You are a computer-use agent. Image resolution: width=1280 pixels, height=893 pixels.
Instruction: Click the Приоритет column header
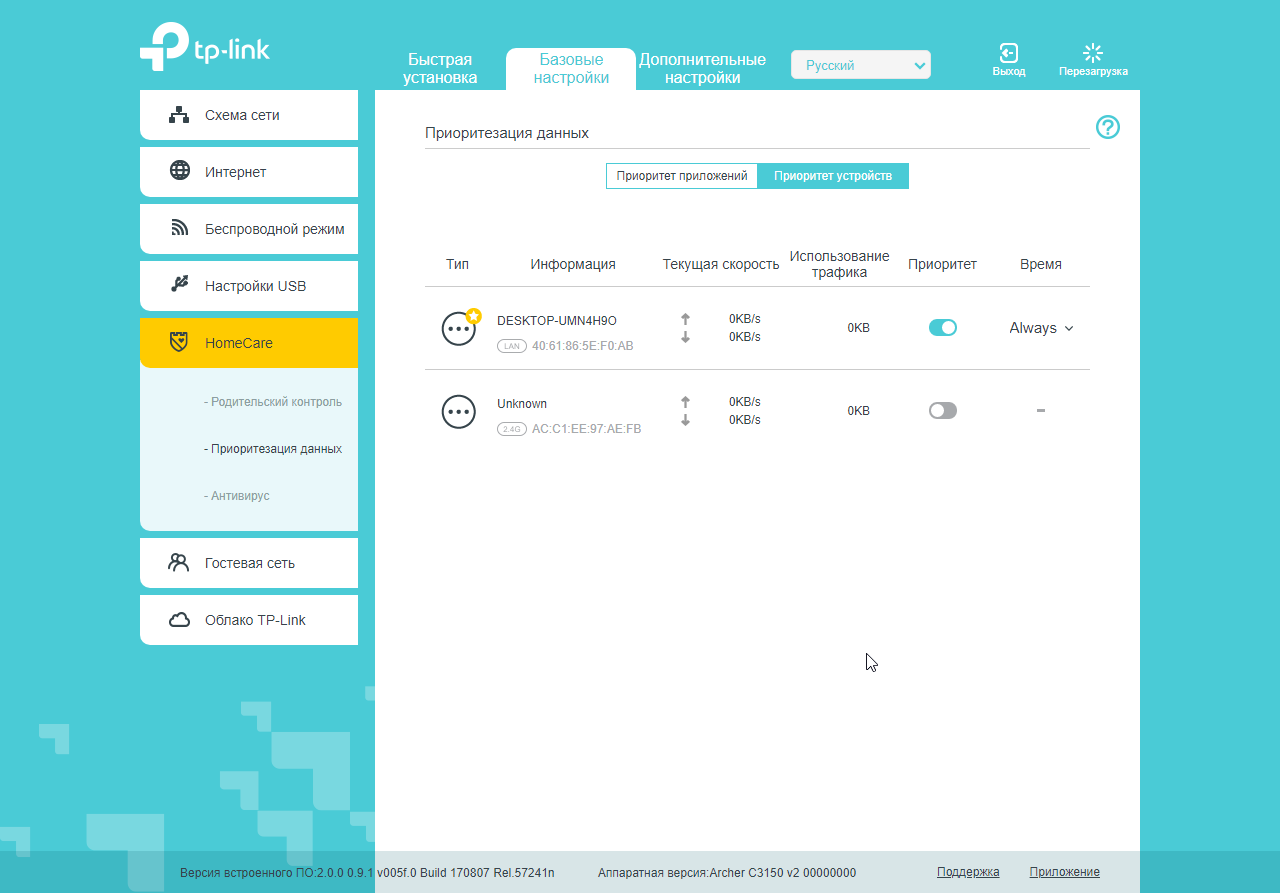click(x=943, y=265)
